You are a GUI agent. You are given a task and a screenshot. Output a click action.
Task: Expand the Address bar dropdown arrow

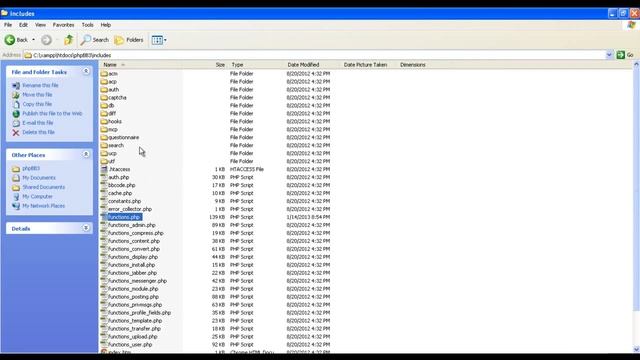click(x=609, y=55)
